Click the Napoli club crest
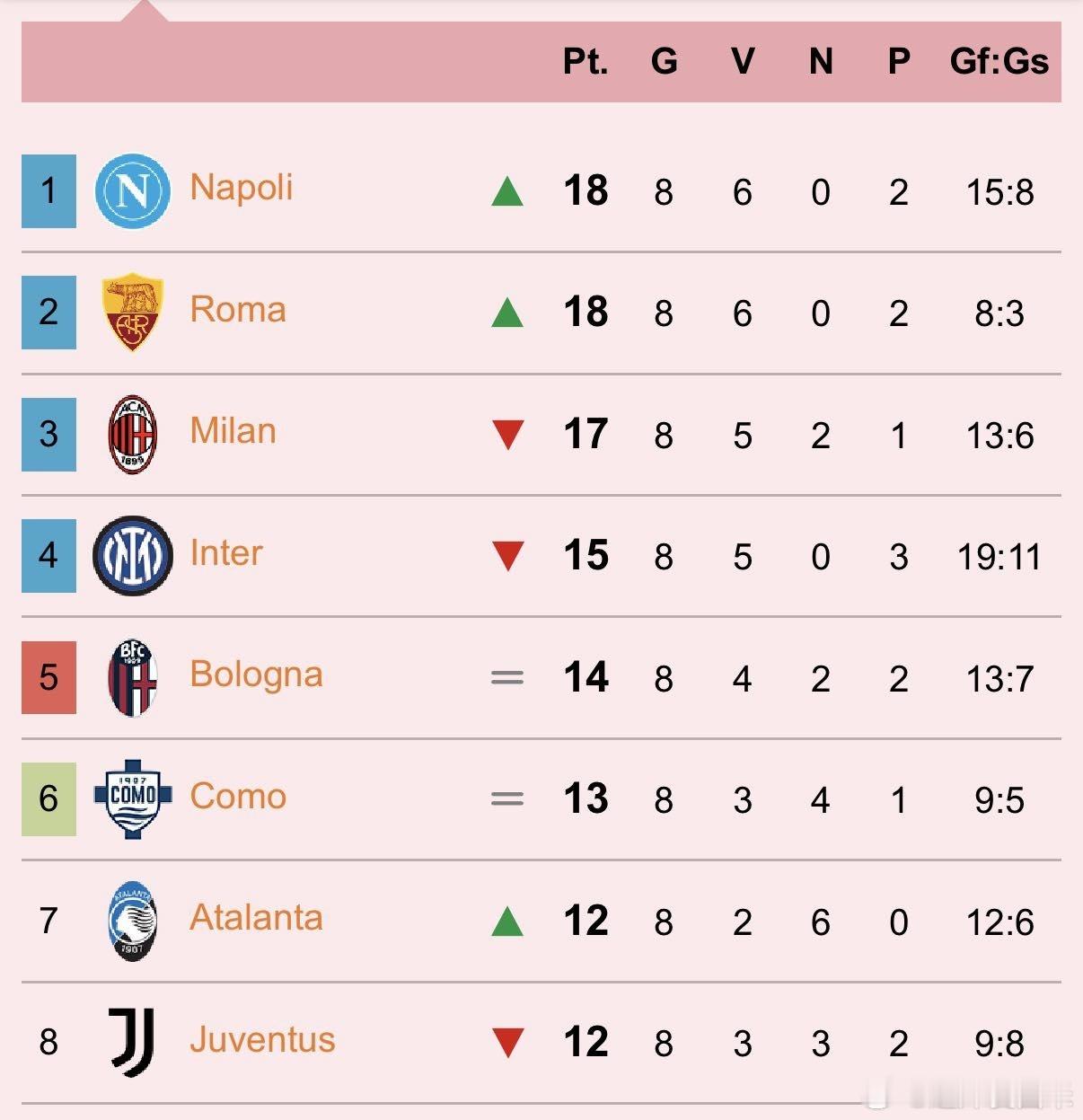This screenshot has width=1083, height=1120. [132, 190]
